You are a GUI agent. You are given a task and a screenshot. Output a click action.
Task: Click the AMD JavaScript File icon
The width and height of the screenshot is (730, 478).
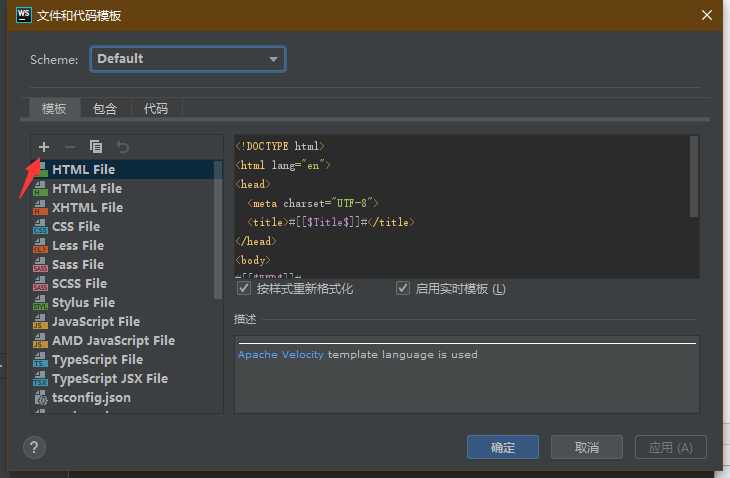pyautogui.click(x=41, y=341)
